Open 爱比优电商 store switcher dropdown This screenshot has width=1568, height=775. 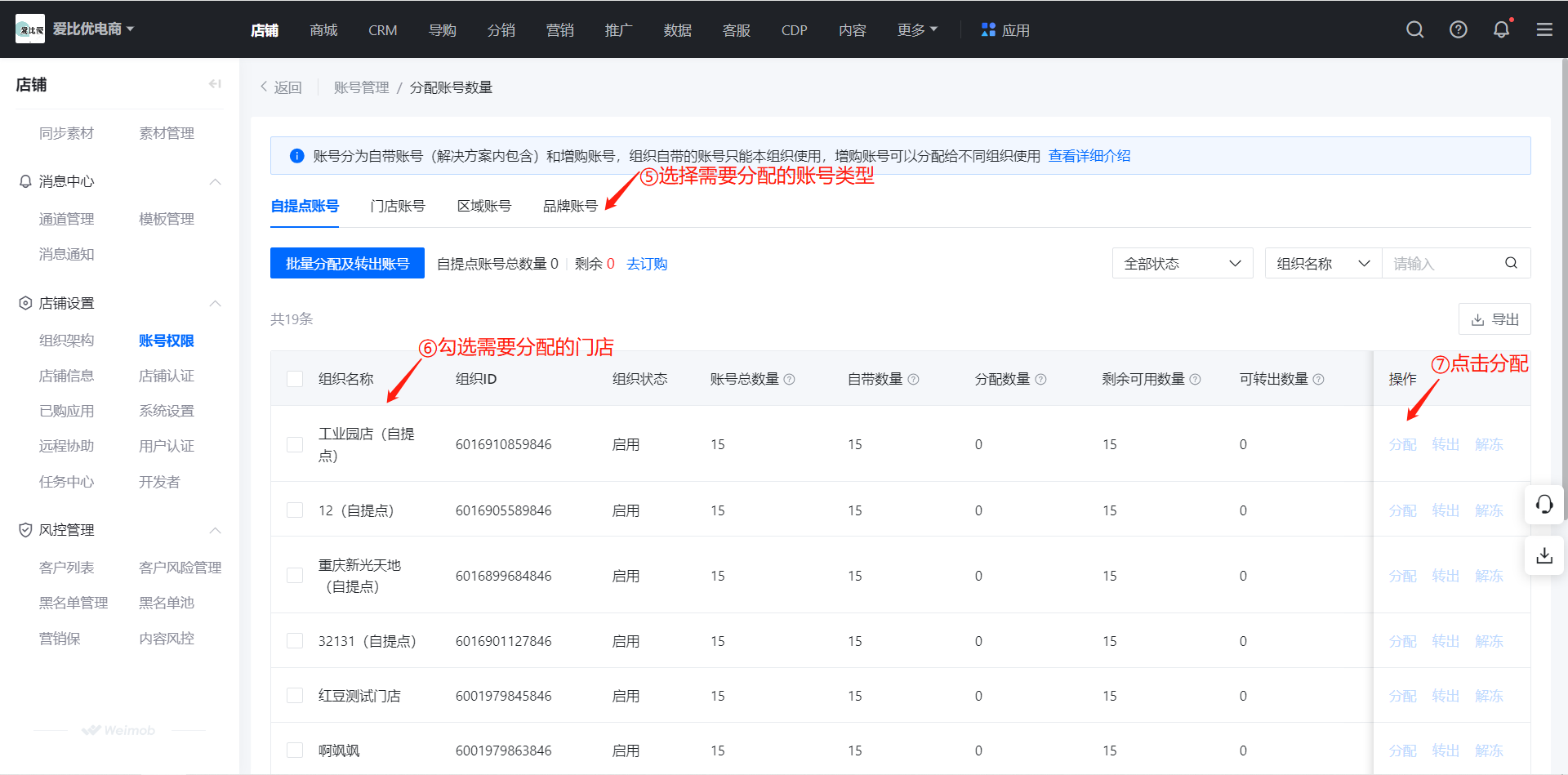tap(93, 29)
